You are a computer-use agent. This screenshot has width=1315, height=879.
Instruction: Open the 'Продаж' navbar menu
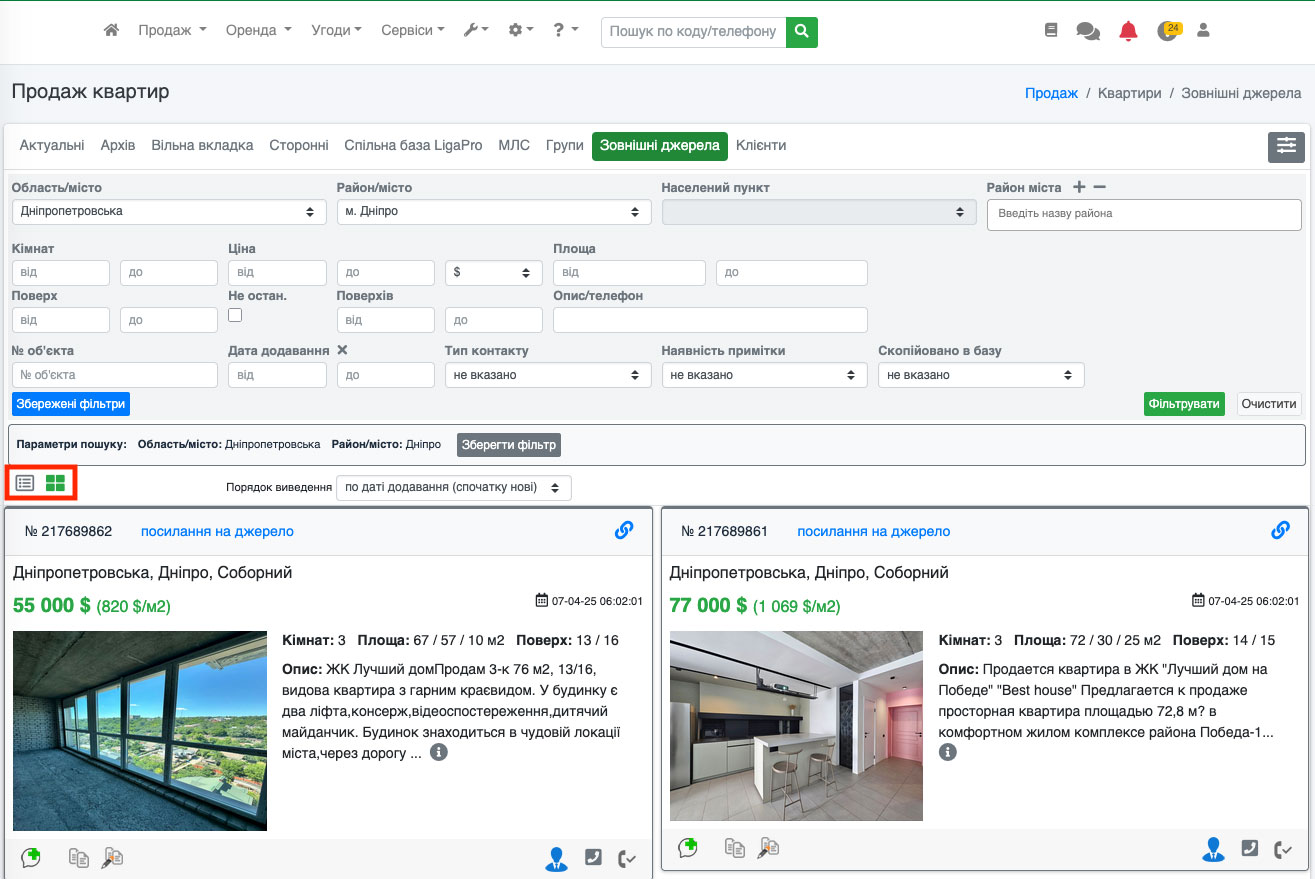pyautogui.click(x=172, y=31)
